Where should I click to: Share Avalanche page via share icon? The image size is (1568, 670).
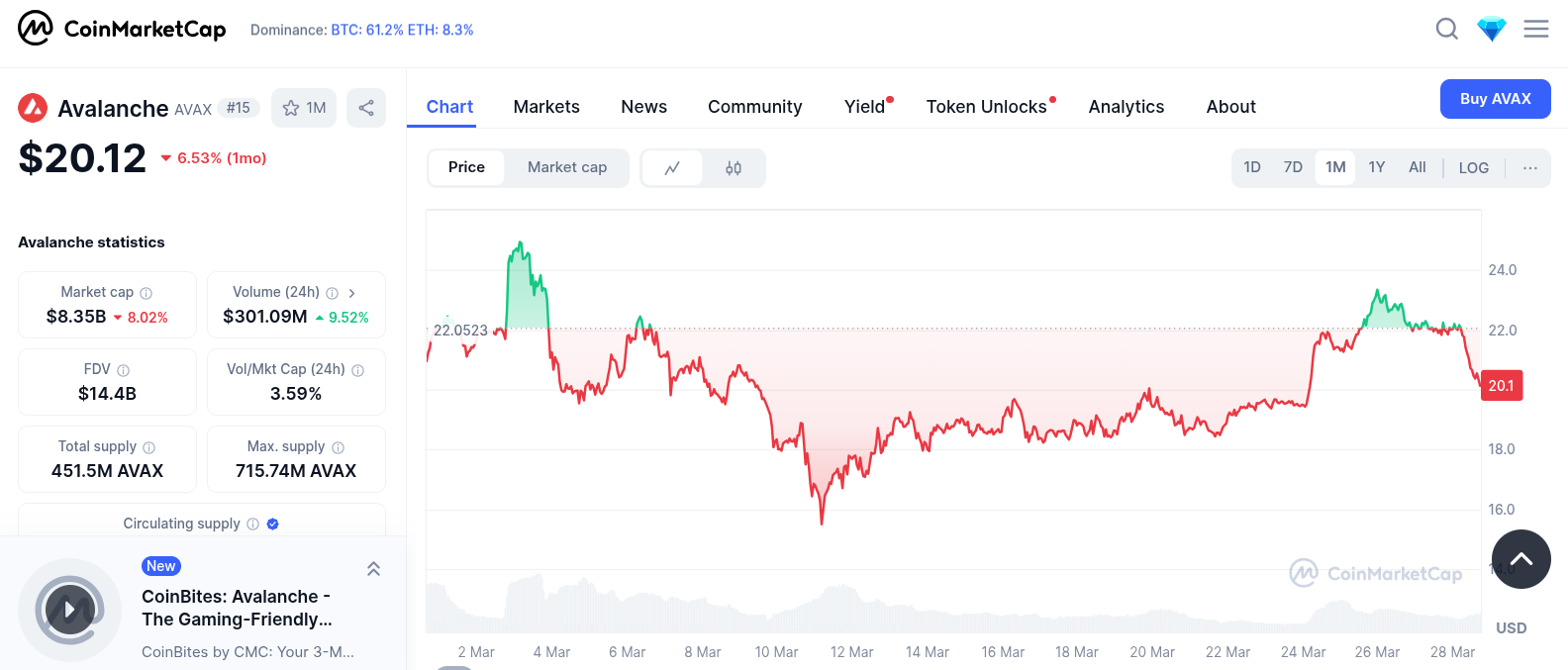pos(366,108)
